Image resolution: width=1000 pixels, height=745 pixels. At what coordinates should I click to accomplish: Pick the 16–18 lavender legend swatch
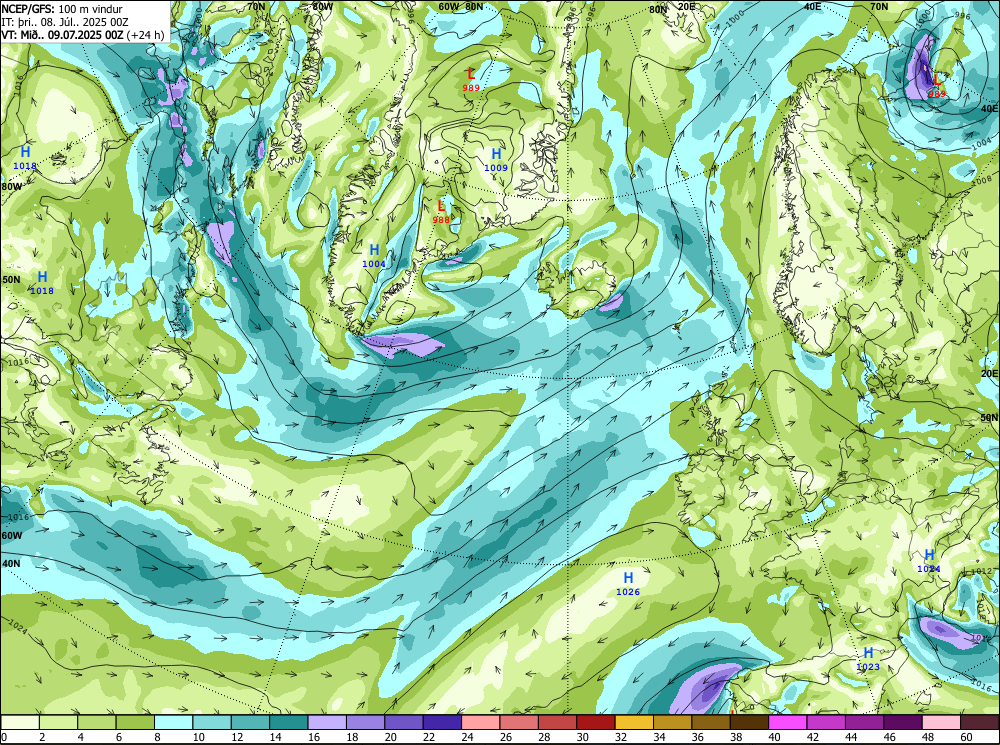(327, 722)
